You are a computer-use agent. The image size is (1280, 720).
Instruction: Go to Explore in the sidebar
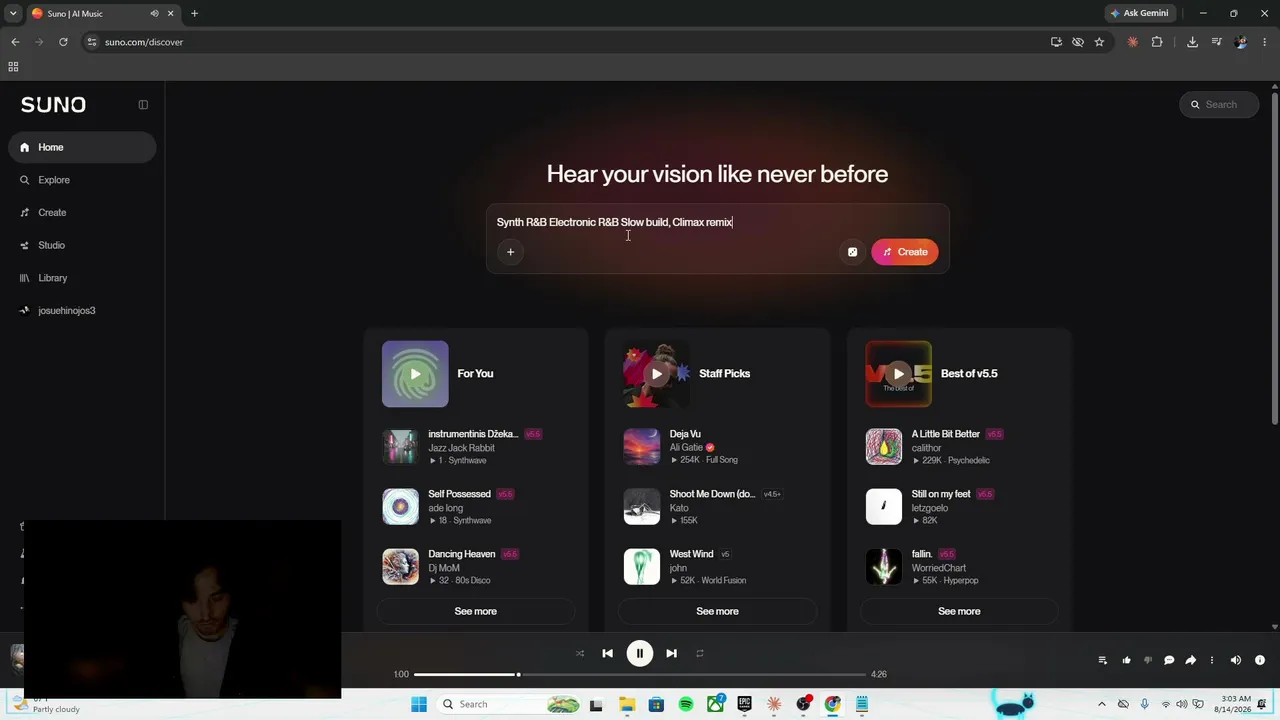(x=82, y=180)
